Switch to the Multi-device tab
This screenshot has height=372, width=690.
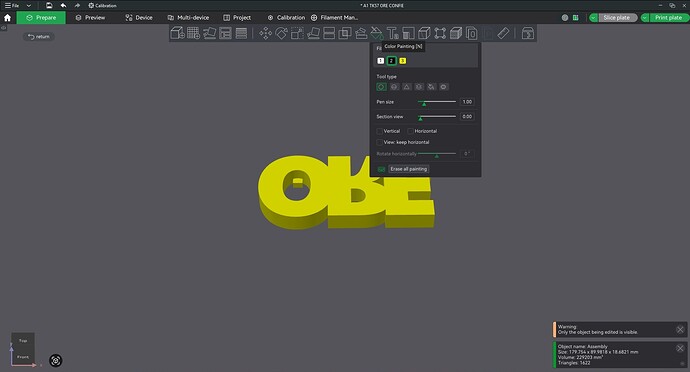pyautogui.click(x=188, y=18)
